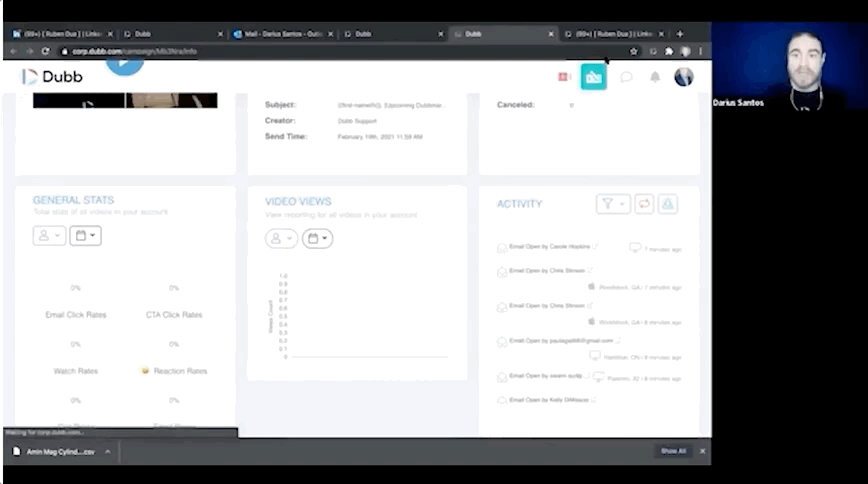The height and width of the screenshot is (484, 868).
Task: Switch to the Dubb tab after Mail tab
Action: coord(393,34)
